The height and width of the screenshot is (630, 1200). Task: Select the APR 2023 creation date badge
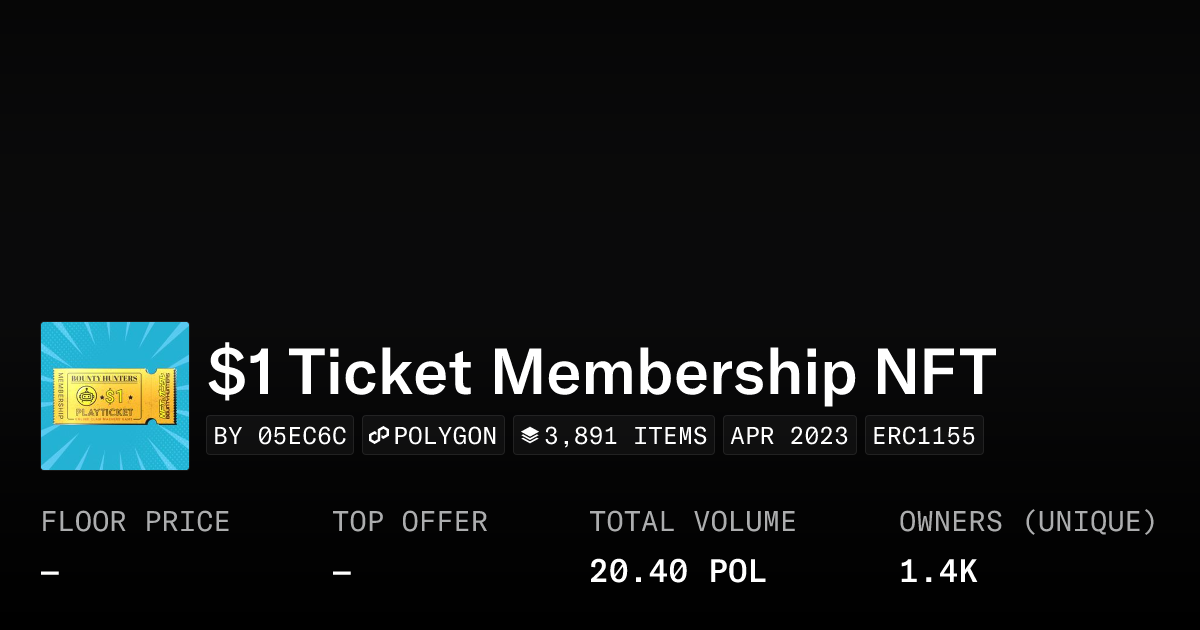point(789,436)
